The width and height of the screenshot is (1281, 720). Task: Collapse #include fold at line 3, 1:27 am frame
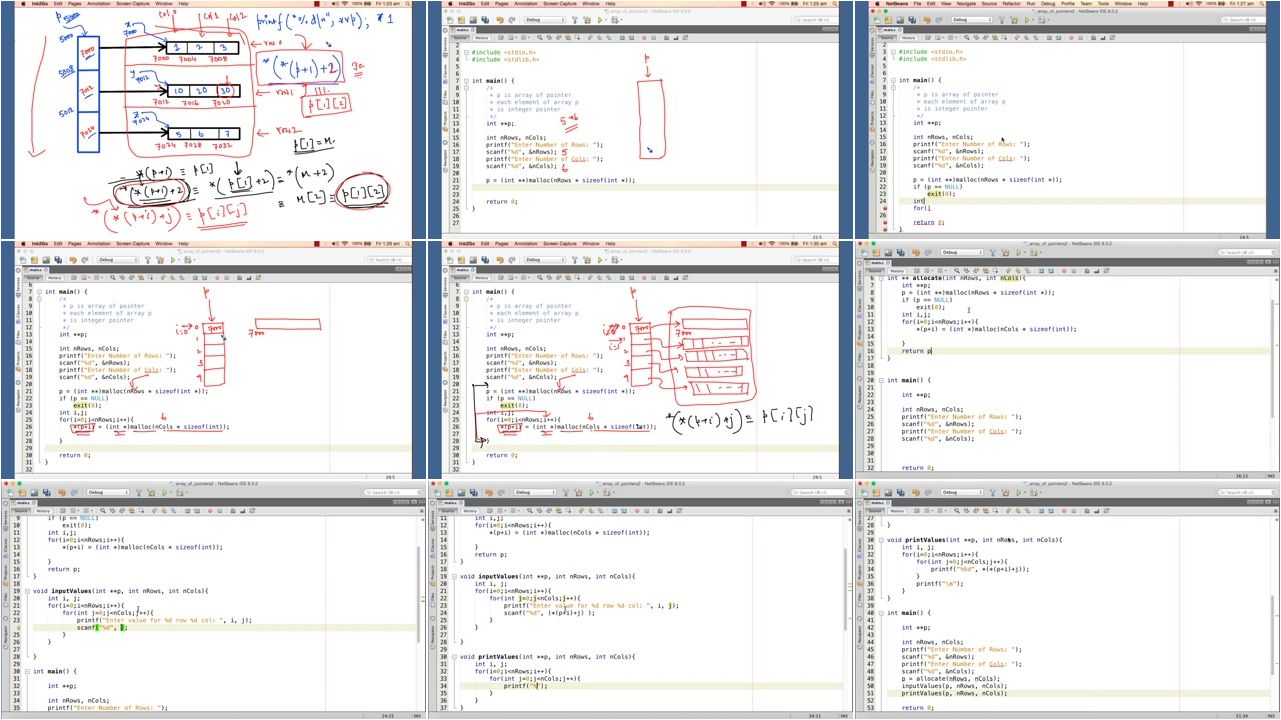893,52
